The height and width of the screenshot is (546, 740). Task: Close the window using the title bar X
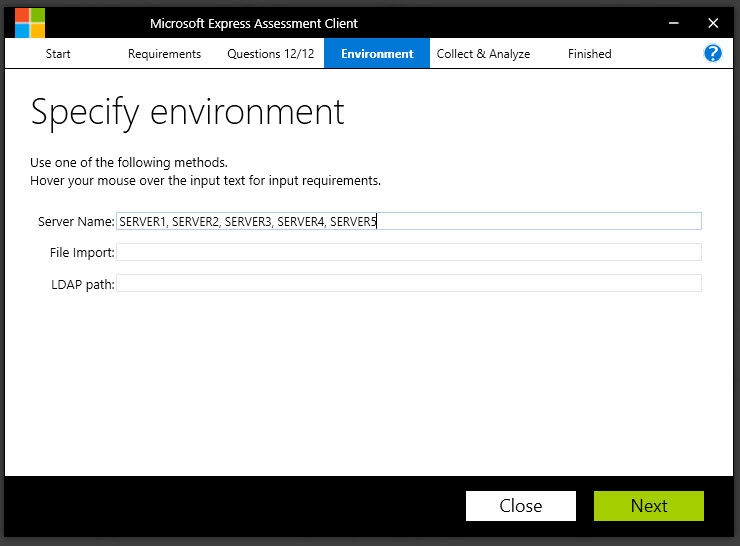point(713,22)
